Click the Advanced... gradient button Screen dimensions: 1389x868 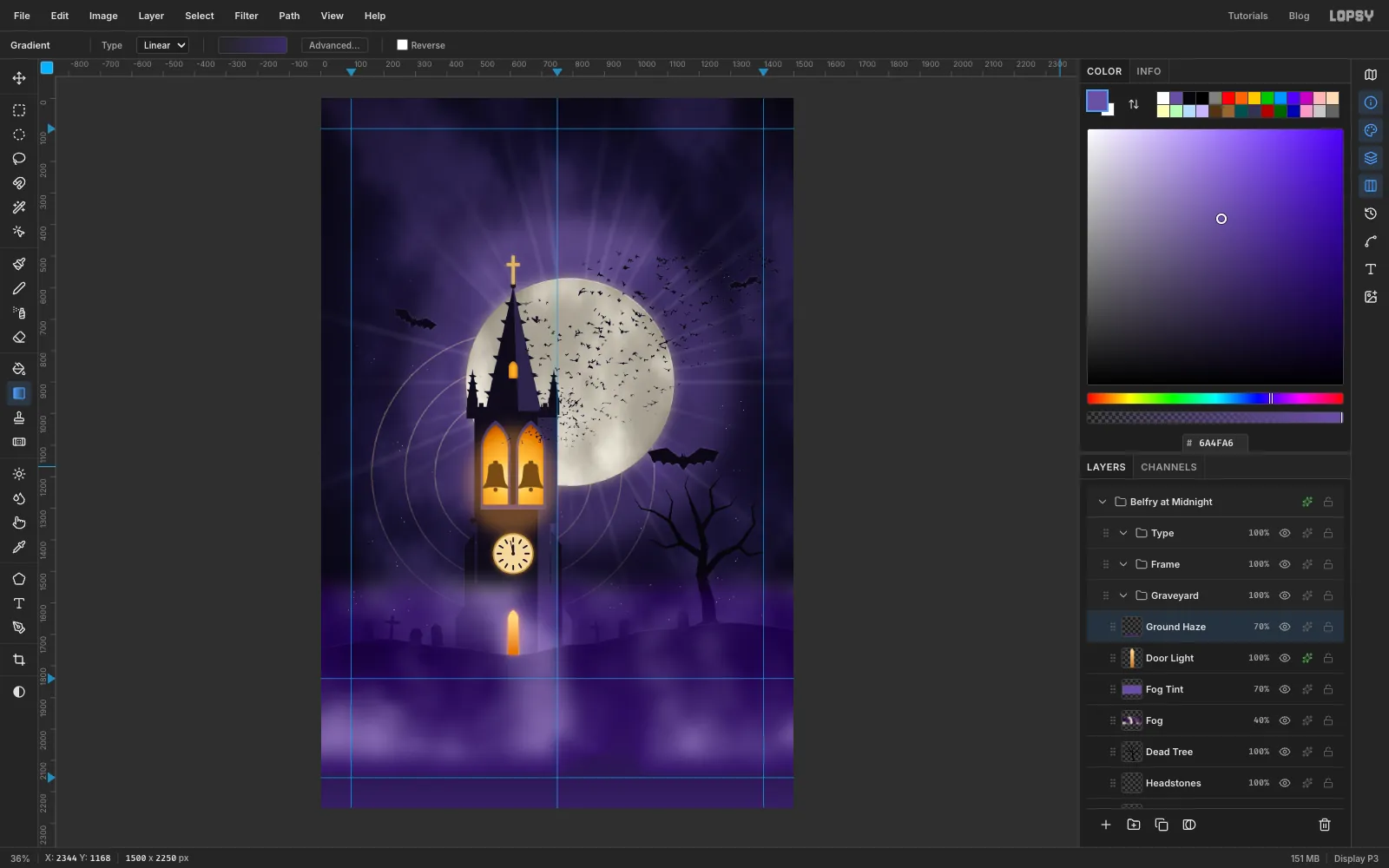334,45
